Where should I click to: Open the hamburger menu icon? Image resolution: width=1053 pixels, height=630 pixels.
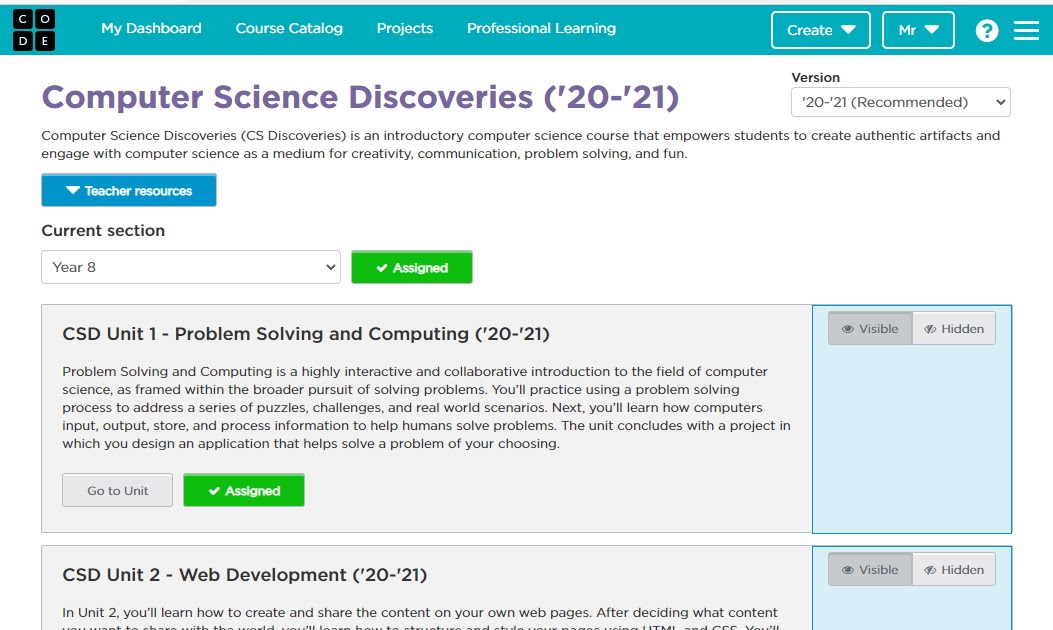point(1026,30)
